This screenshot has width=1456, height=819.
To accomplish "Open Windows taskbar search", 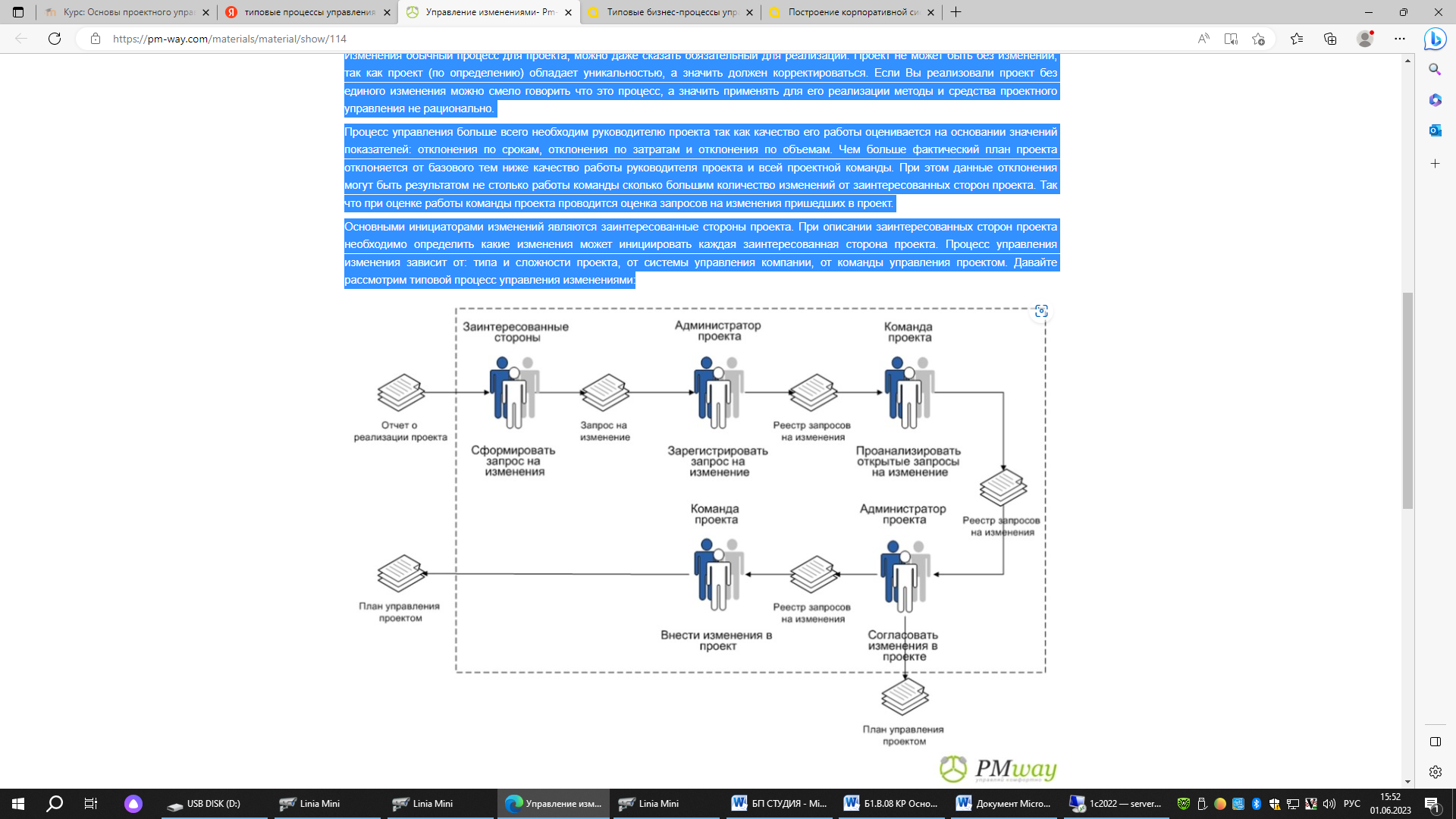I will (x=55, y=804).
